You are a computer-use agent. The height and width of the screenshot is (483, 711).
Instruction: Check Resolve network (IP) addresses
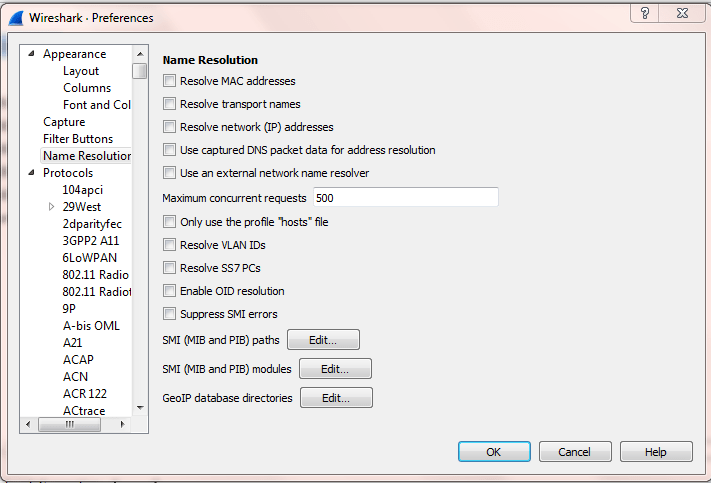tap(170, 127)
